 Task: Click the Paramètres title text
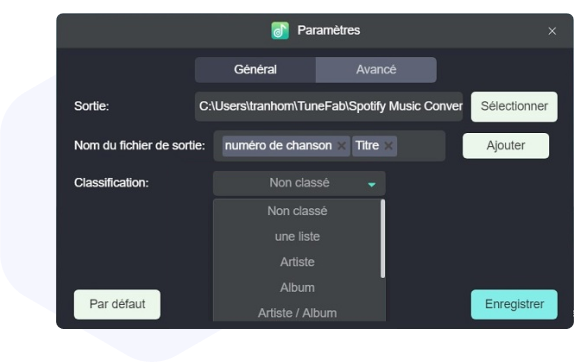click(328, 31)
